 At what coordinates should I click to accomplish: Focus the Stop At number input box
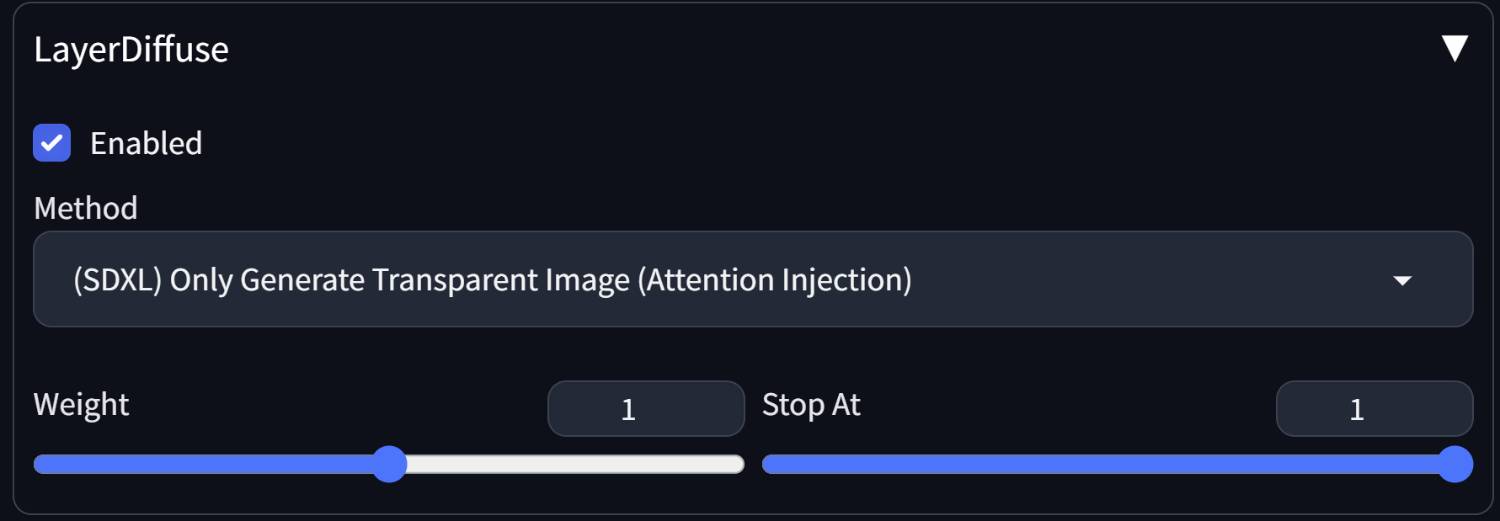point(1374,409)
